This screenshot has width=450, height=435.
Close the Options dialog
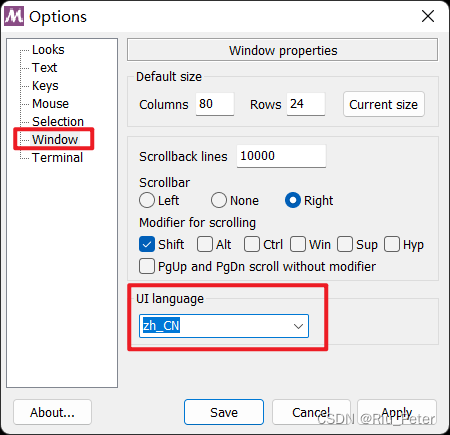428,16
